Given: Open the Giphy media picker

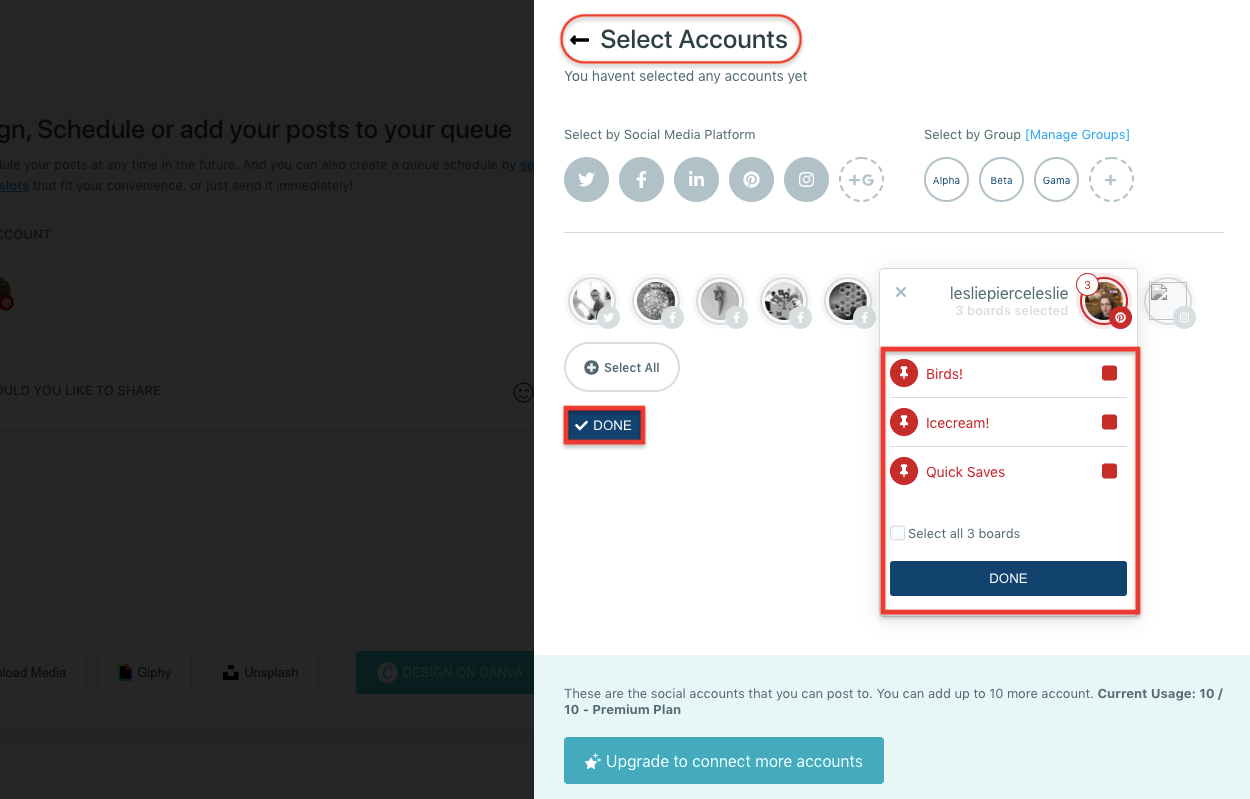Looking at the screenshot, I should 144,672.
